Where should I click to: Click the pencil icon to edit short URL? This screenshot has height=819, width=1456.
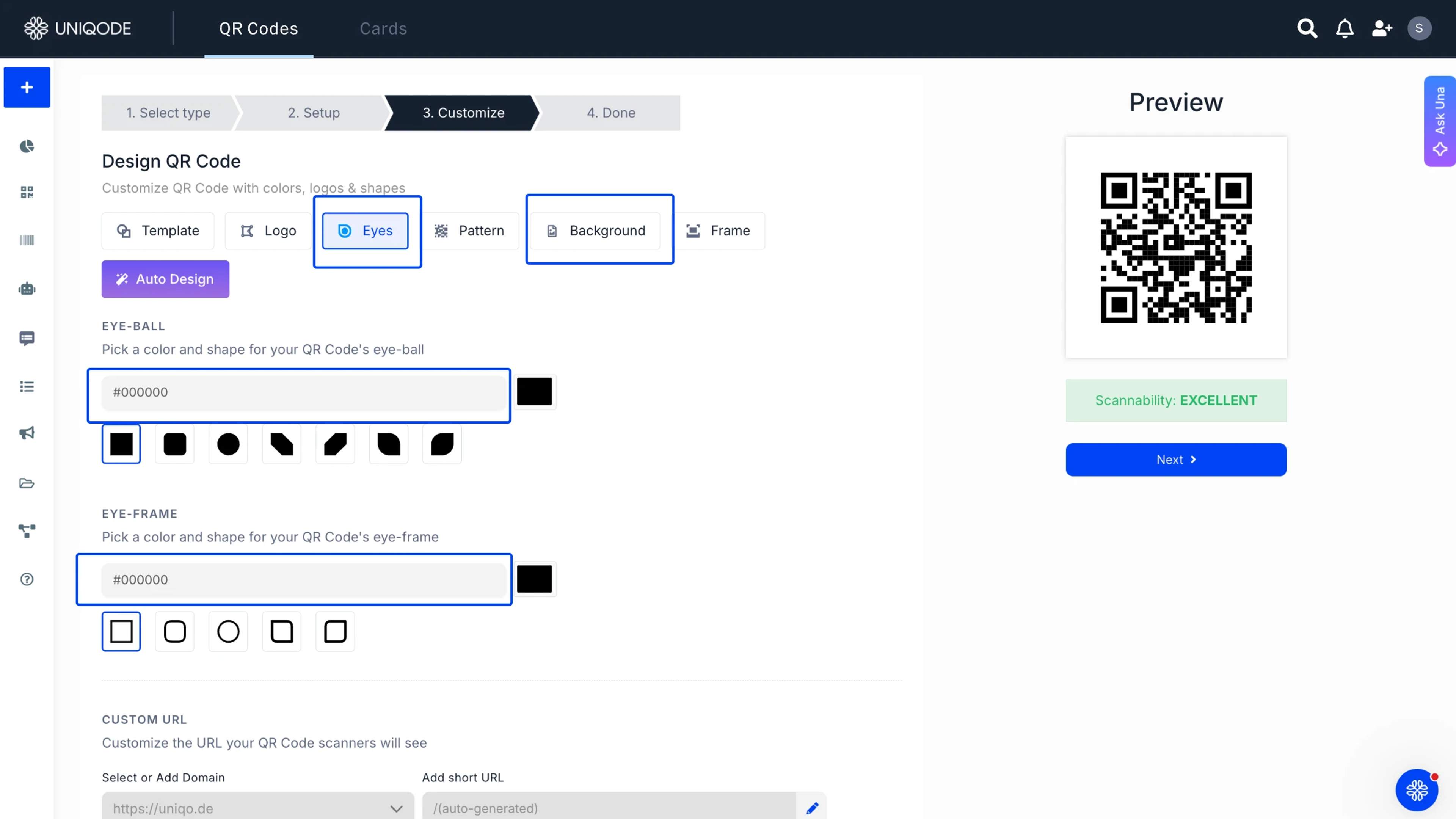[x=812, y=808]
